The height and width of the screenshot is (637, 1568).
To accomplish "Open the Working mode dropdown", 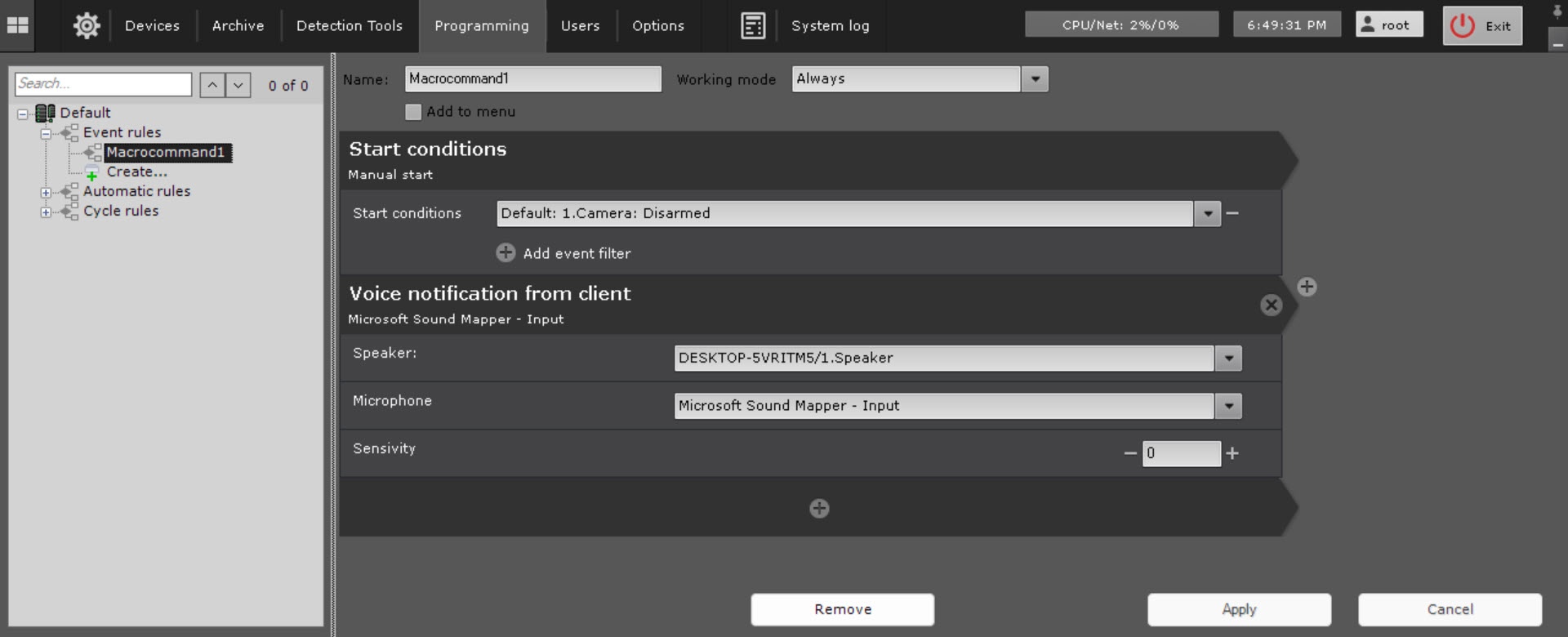I will point(1035,79).
